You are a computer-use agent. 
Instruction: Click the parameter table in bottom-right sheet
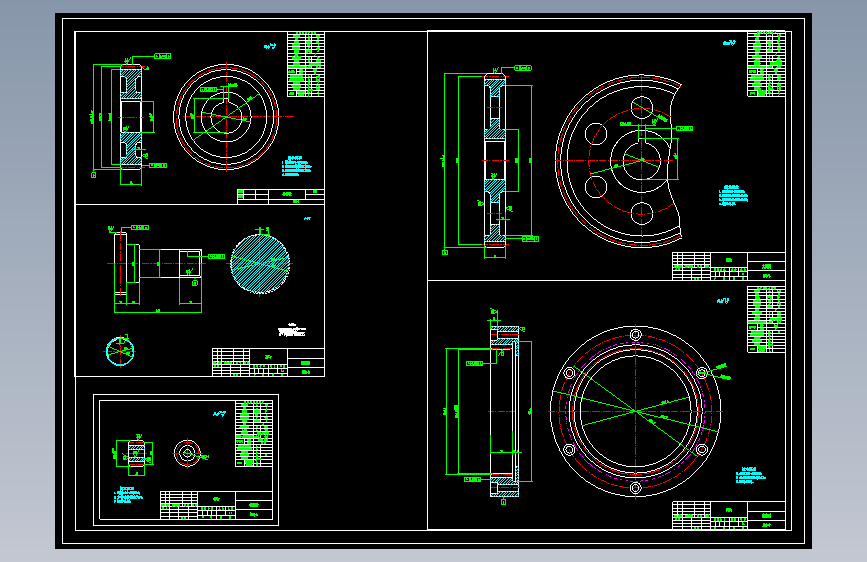tap(766, 319)
